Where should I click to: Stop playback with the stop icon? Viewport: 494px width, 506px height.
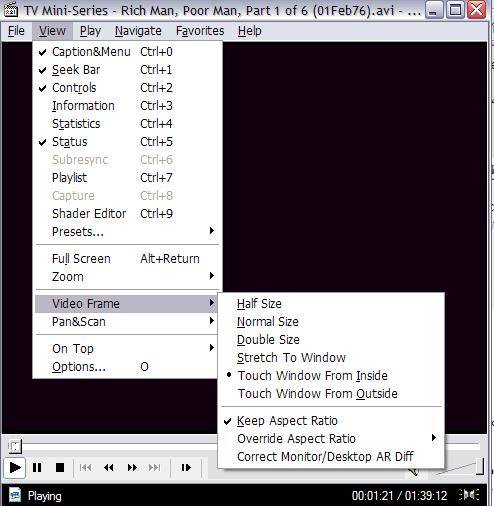pyautogui.click(x=60, y=468)
